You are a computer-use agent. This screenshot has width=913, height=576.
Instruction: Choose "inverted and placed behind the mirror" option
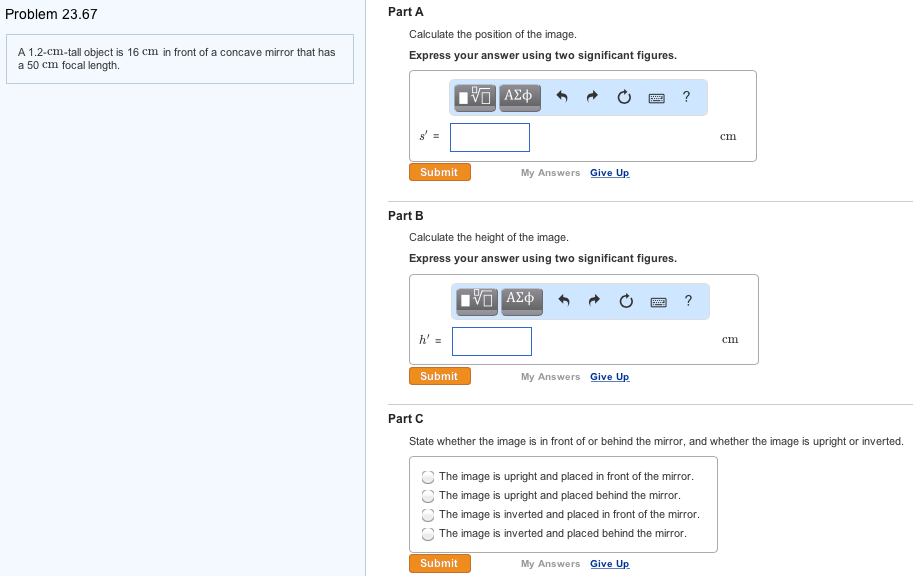click(x=428, y=534)
